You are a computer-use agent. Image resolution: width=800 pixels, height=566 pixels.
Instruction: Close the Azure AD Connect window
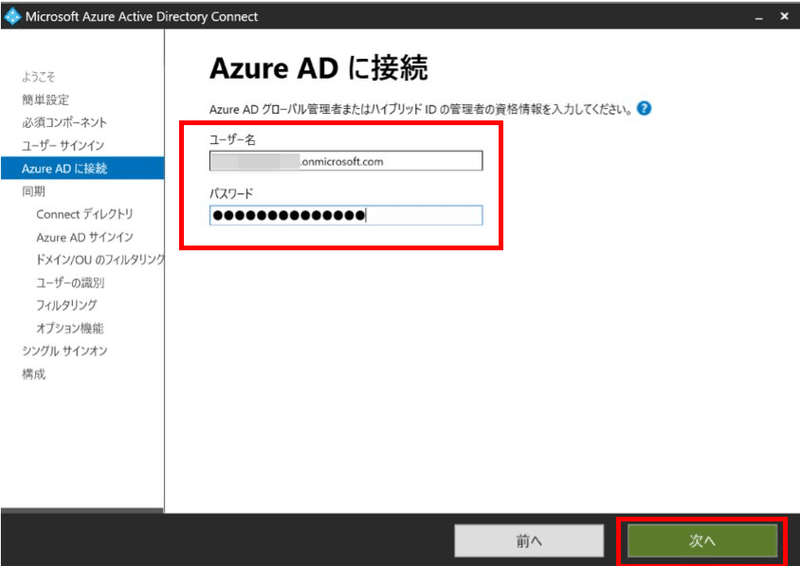tap(785, 17)
